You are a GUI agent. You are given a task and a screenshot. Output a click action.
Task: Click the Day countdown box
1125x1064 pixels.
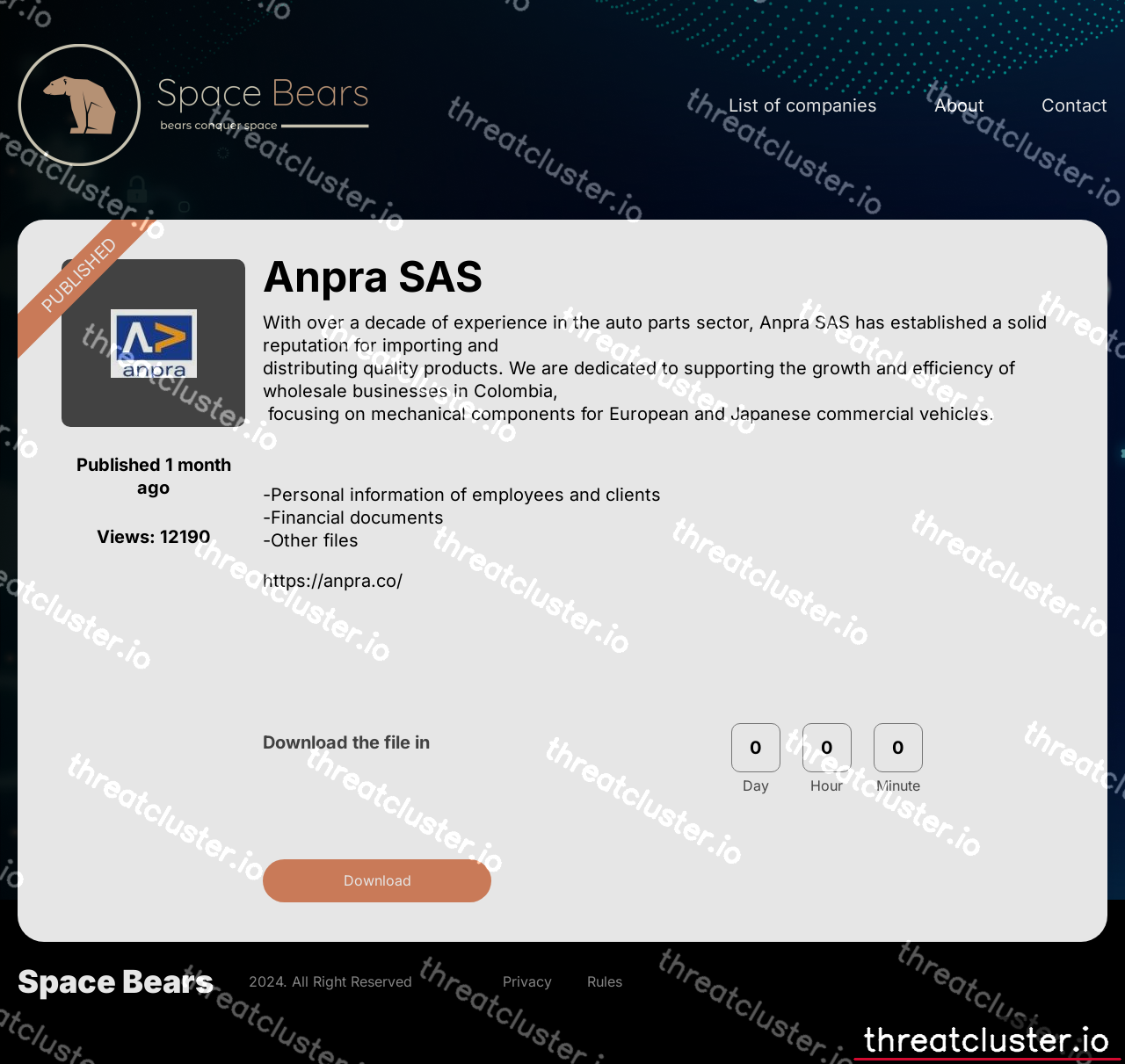pyautogui.click(x=756, y=748)
